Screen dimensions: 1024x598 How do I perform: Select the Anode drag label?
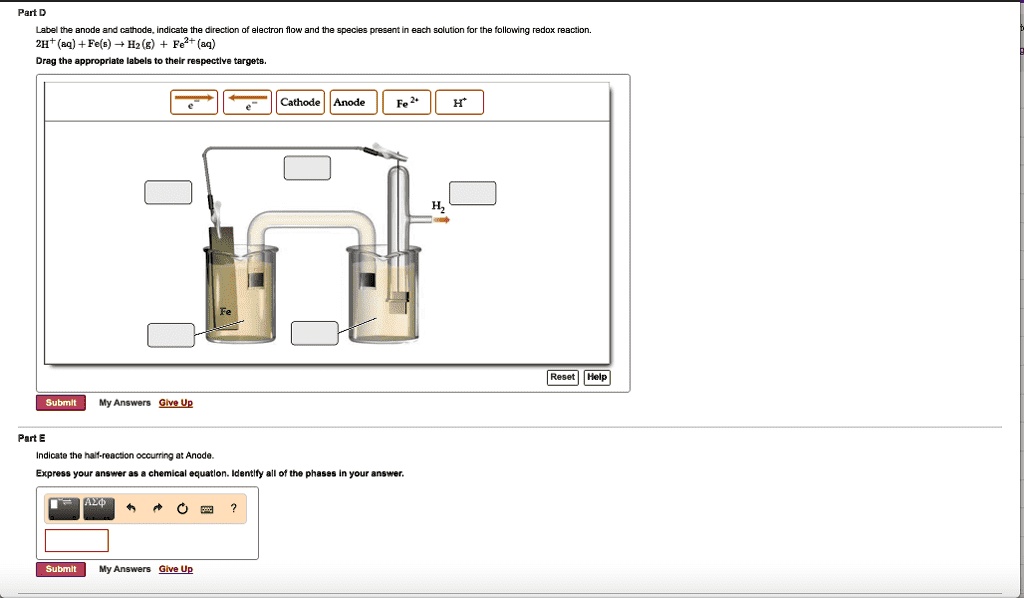pos(353,101)
